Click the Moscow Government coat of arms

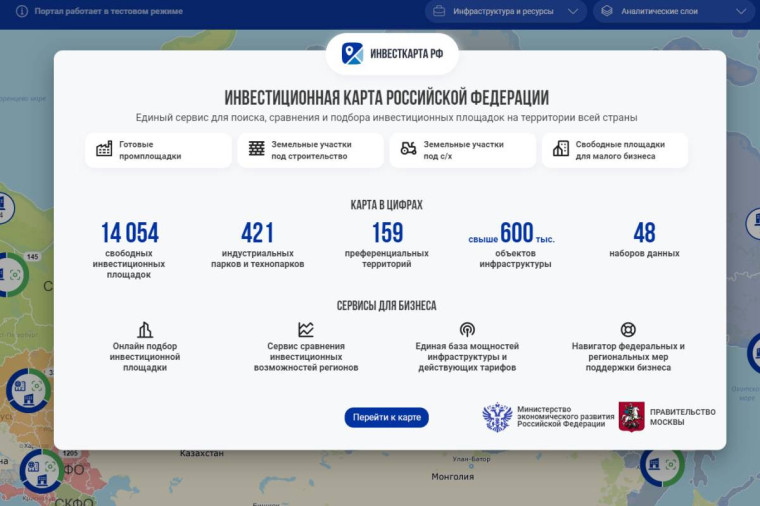coord(632,416)
